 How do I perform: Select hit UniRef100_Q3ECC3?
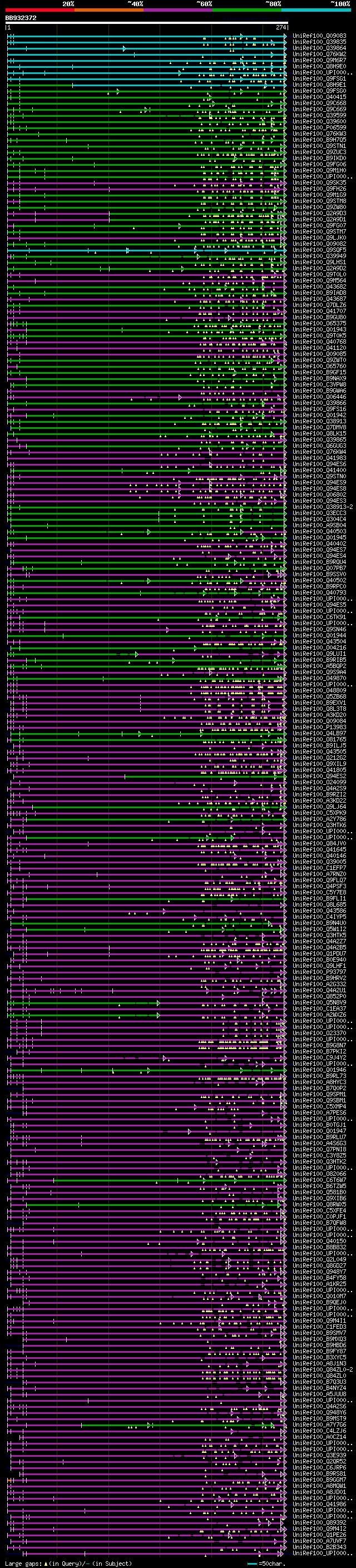(319, 512)
